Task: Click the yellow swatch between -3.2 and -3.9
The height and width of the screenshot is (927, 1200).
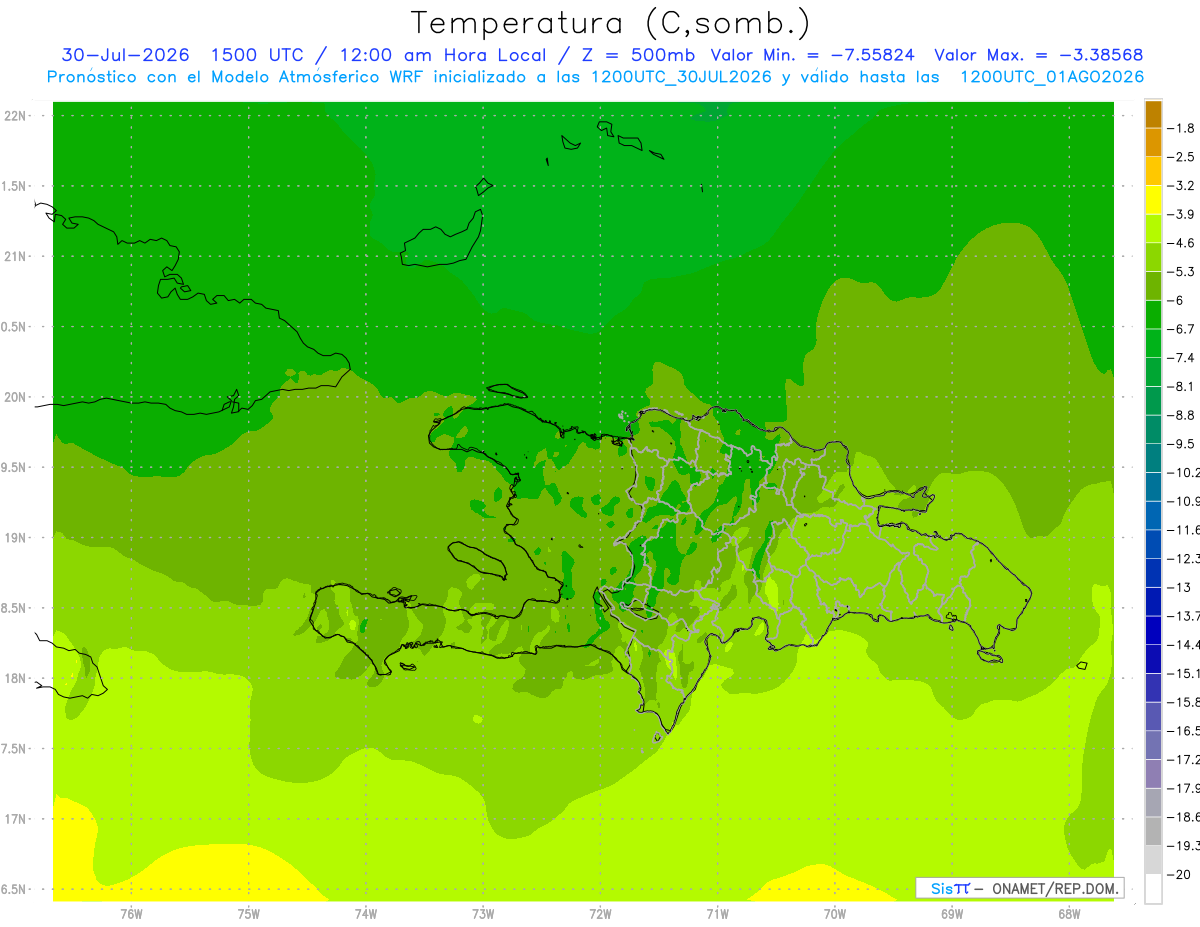Action: pyautogui.click(x=1153, y=200)
